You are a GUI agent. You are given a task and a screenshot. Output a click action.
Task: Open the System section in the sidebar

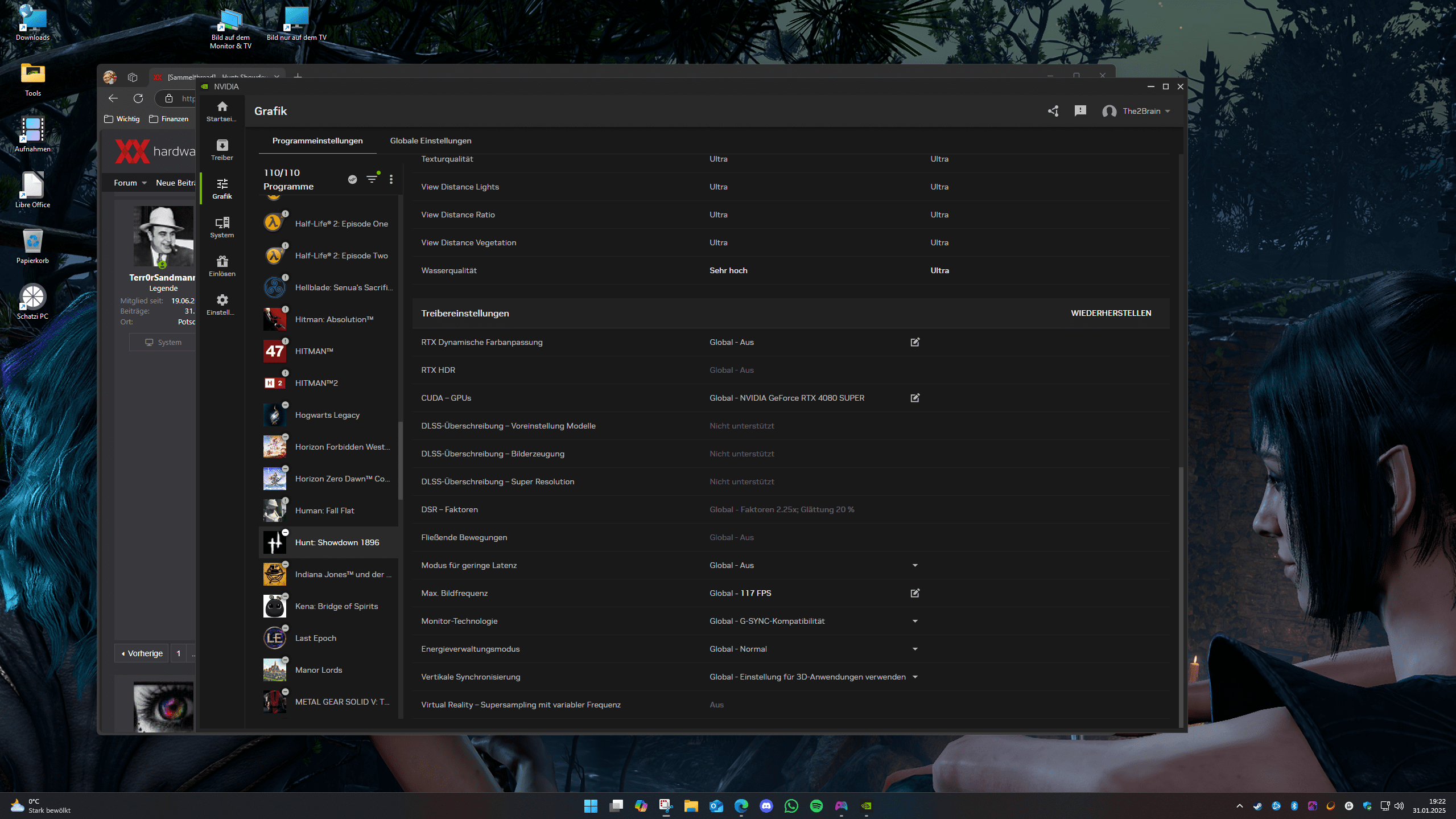tap(222, 227)
